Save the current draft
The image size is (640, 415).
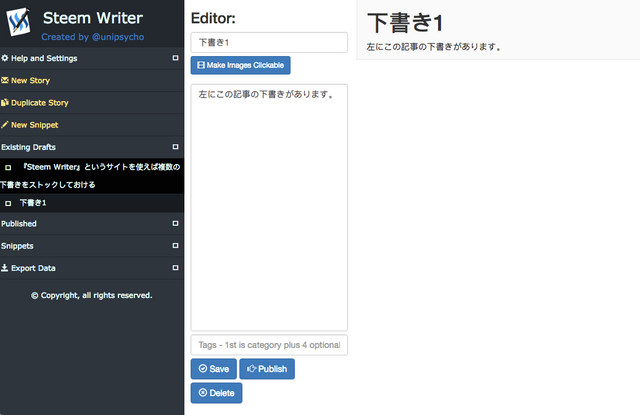[x=213, y=369]
